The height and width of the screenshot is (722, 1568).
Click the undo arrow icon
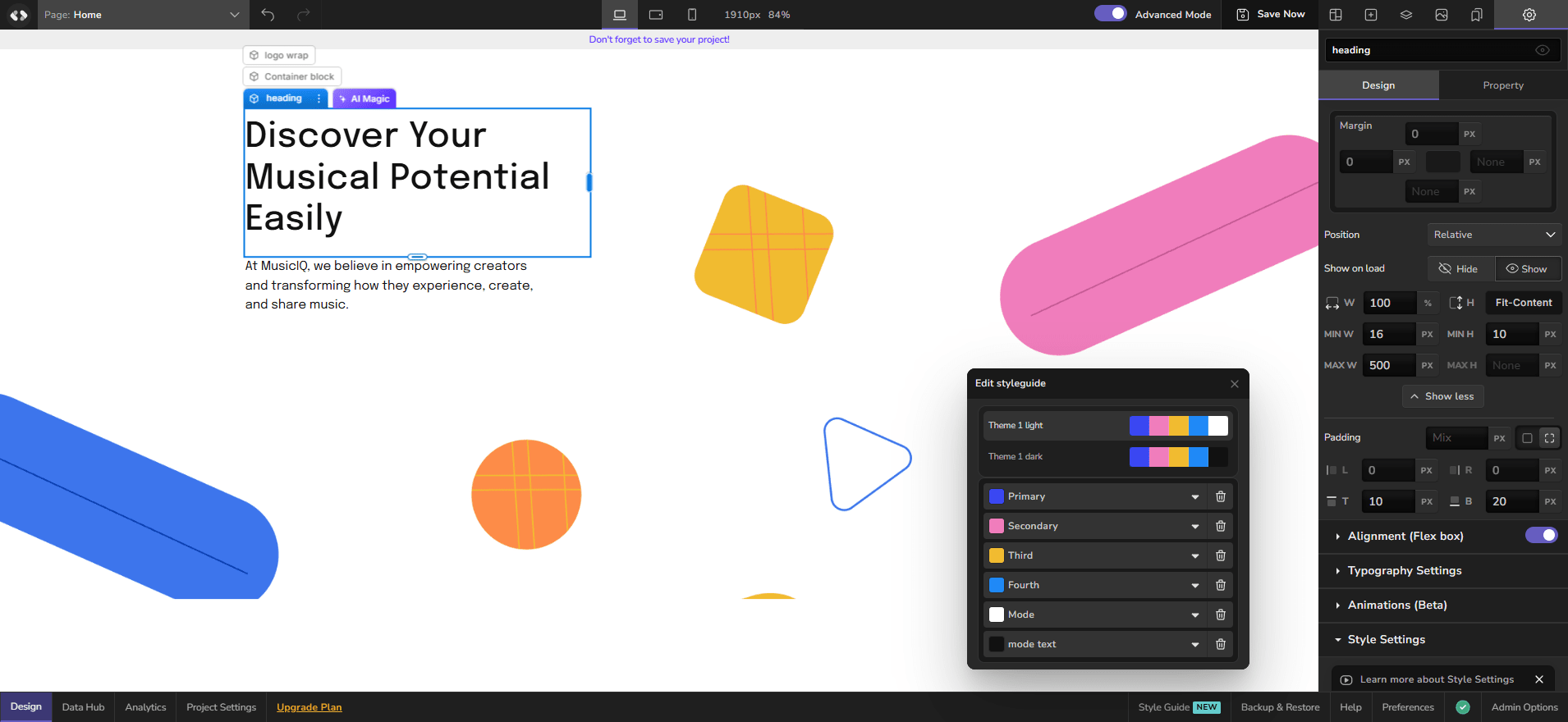click(x=268, y=15)
